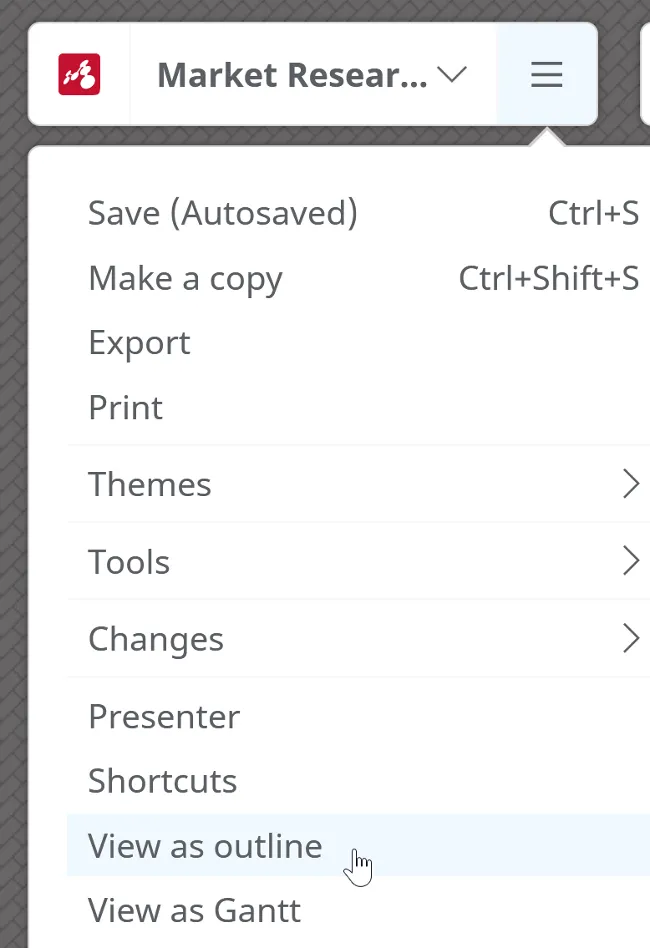Open the Tools submenu entry
The width and height of the screenshot is (650, 948).
129,562
